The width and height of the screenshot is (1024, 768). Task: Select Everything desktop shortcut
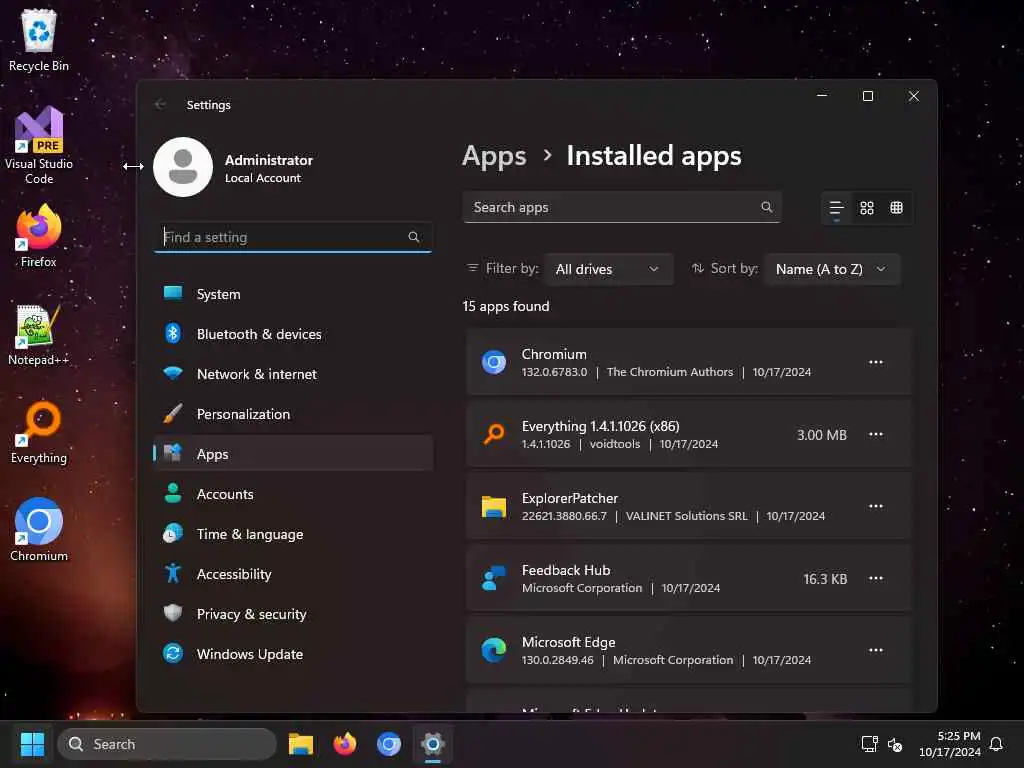(x=39, y=432)
